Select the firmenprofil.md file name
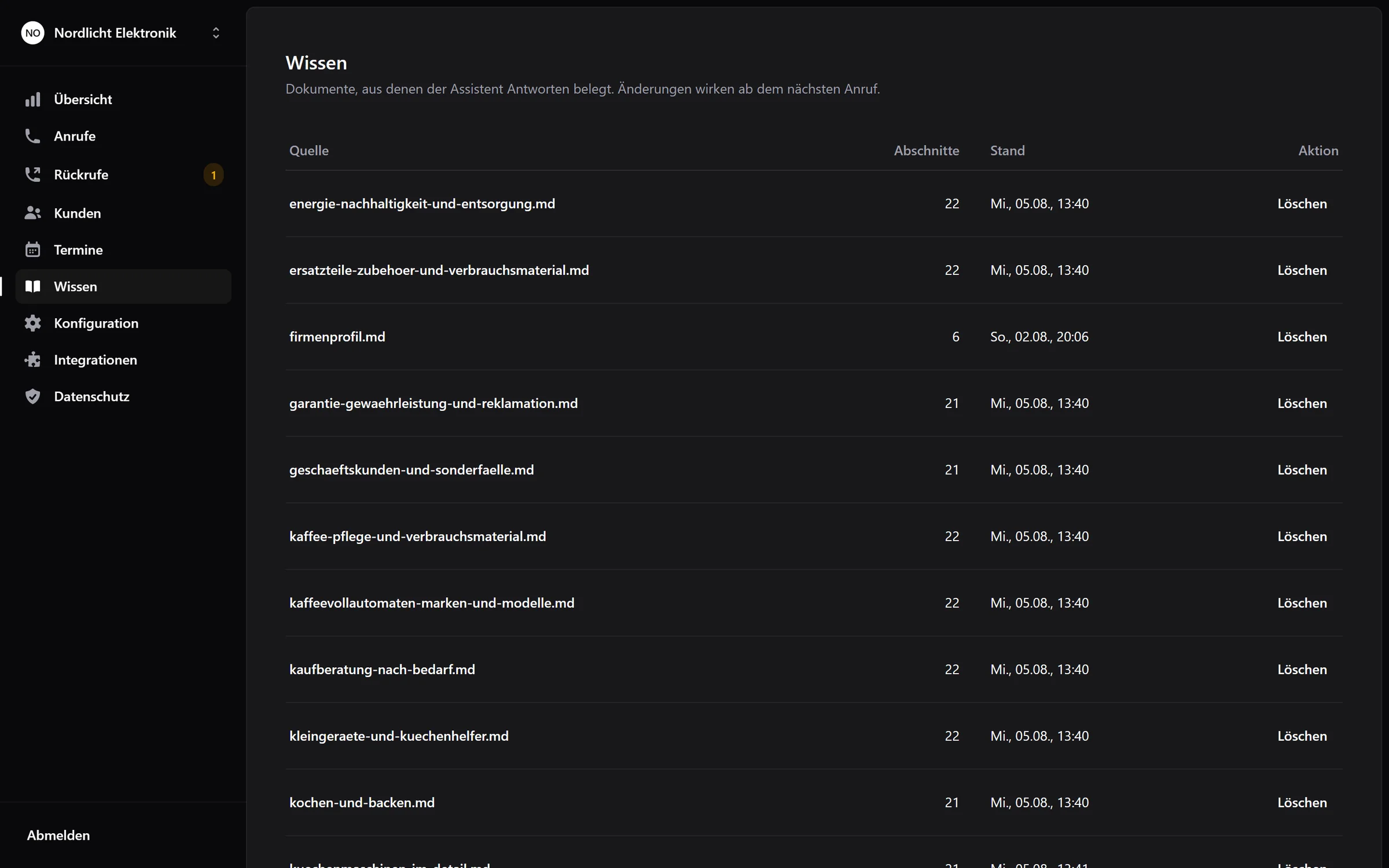 337,337
